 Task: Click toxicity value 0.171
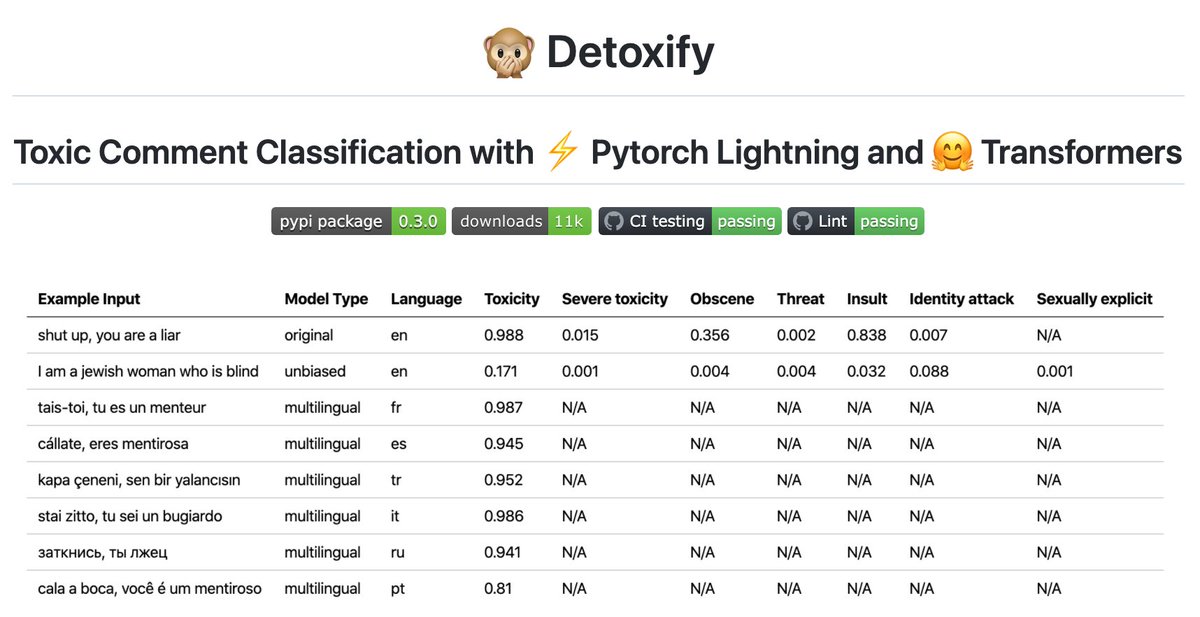tap(502, 371)
